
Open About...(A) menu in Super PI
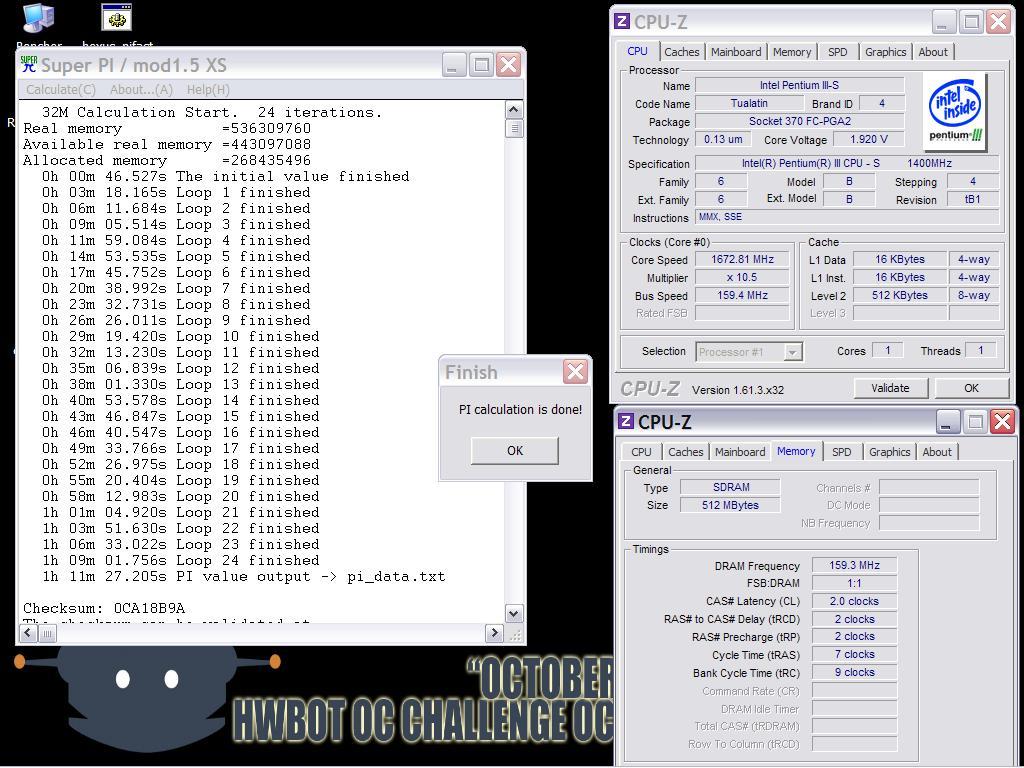click(x=141, y=89)
